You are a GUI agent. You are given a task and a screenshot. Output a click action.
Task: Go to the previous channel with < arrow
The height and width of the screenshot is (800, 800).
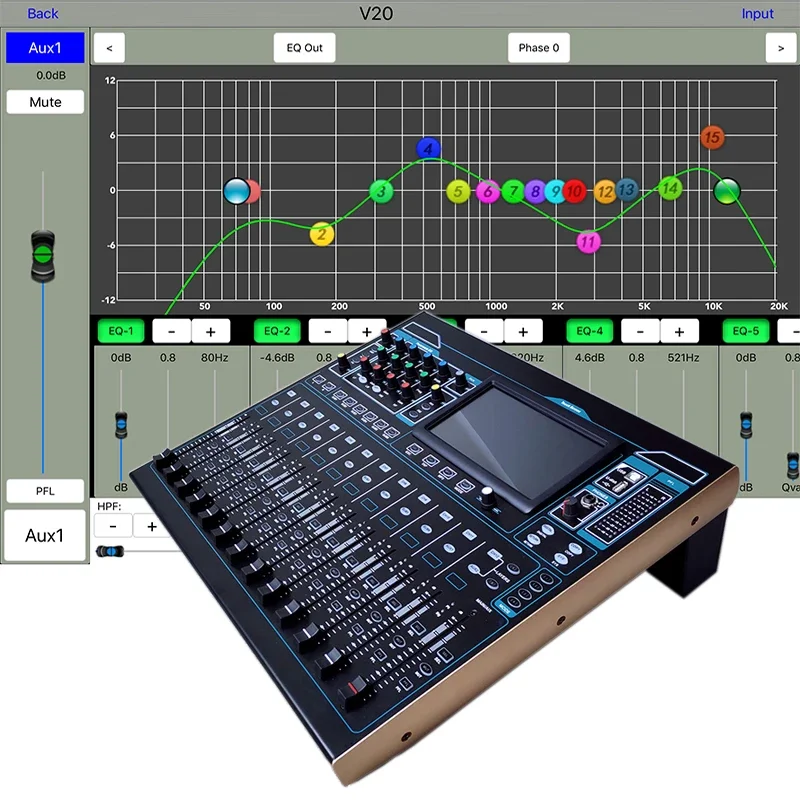pyautogui.click(x=109, y=48)
